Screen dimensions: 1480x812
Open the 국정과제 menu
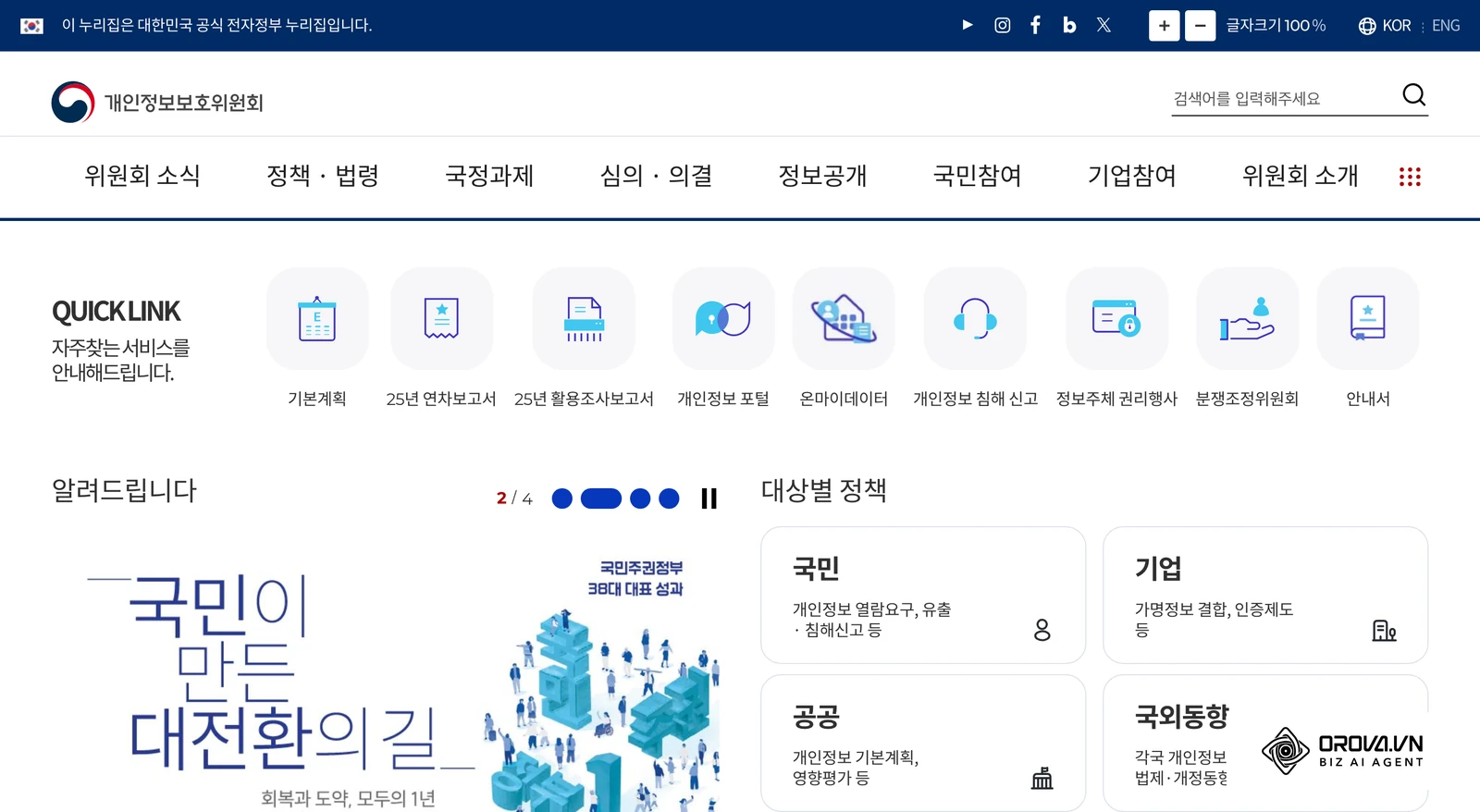tap(489, 176)
